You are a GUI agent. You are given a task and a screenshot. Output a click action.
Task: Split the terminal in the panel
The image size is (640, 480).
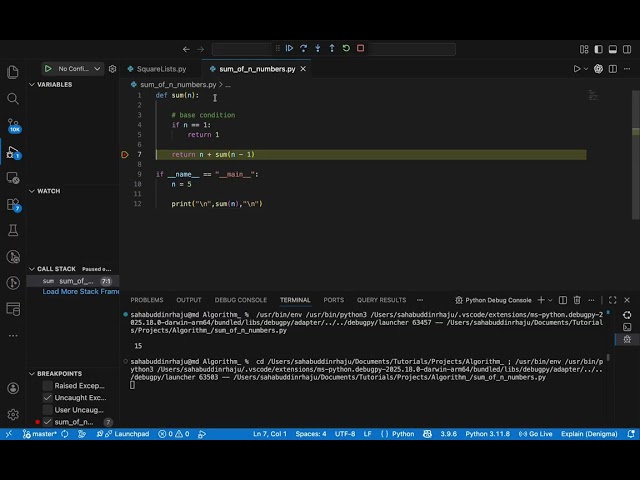(562, 300)
